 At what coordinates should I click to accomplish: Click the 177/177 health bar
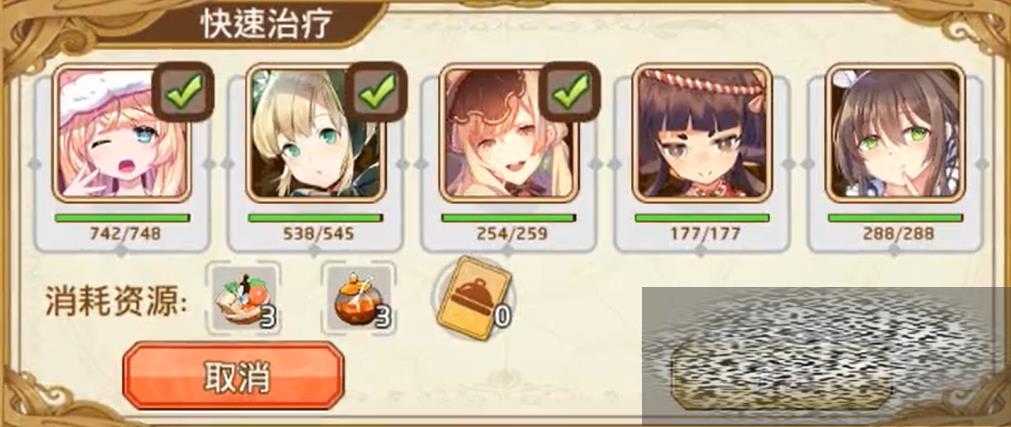(x=702, y=218)
